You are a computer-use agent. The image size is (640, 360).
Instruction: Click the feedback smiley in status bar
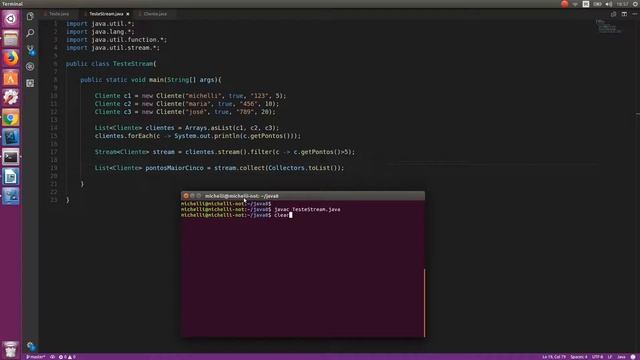(x=633, y=357)
